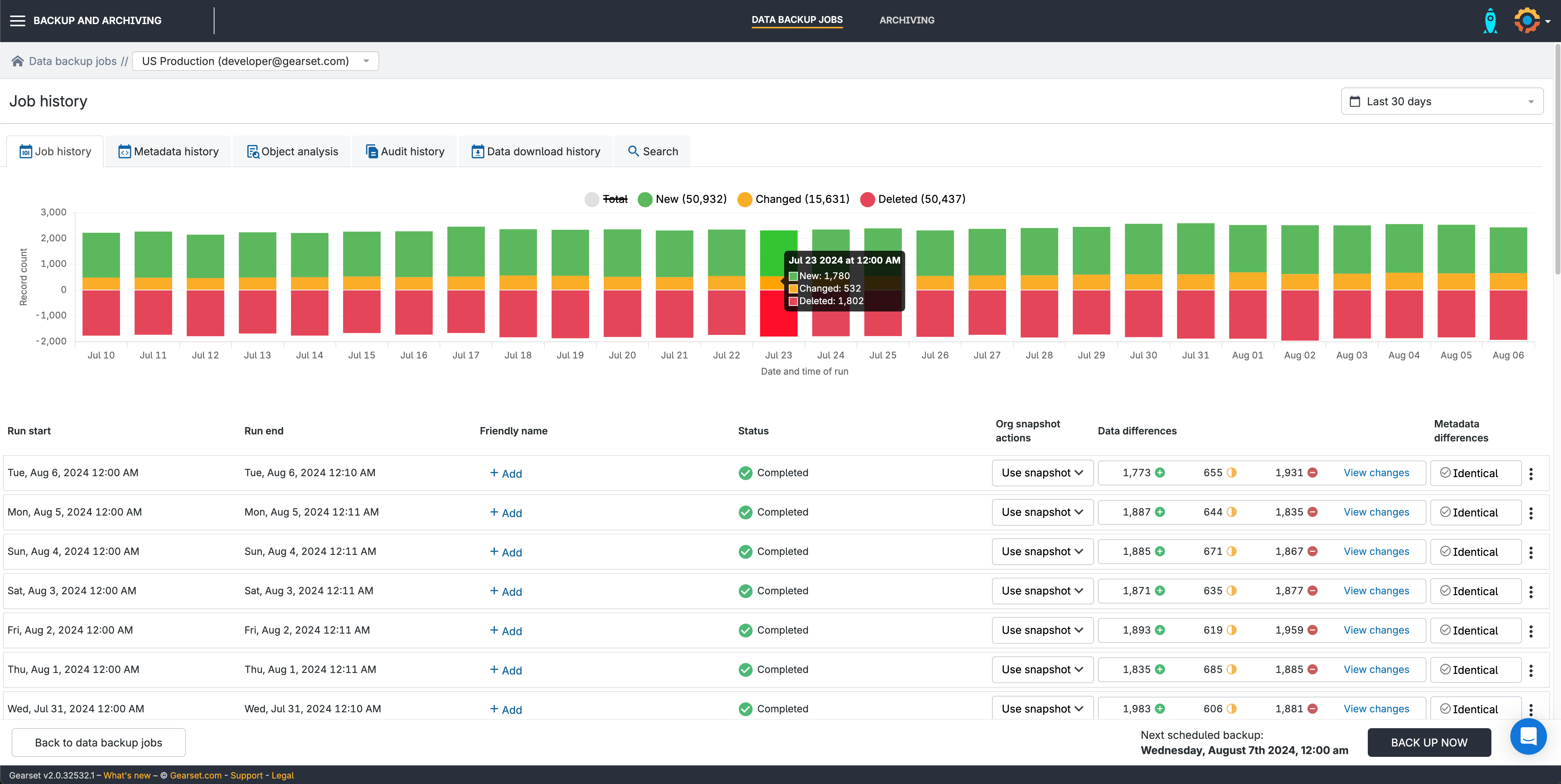Open the hamburger navigation menu
This screenshot has width=1561, height=784.
(x=18, y=20)
